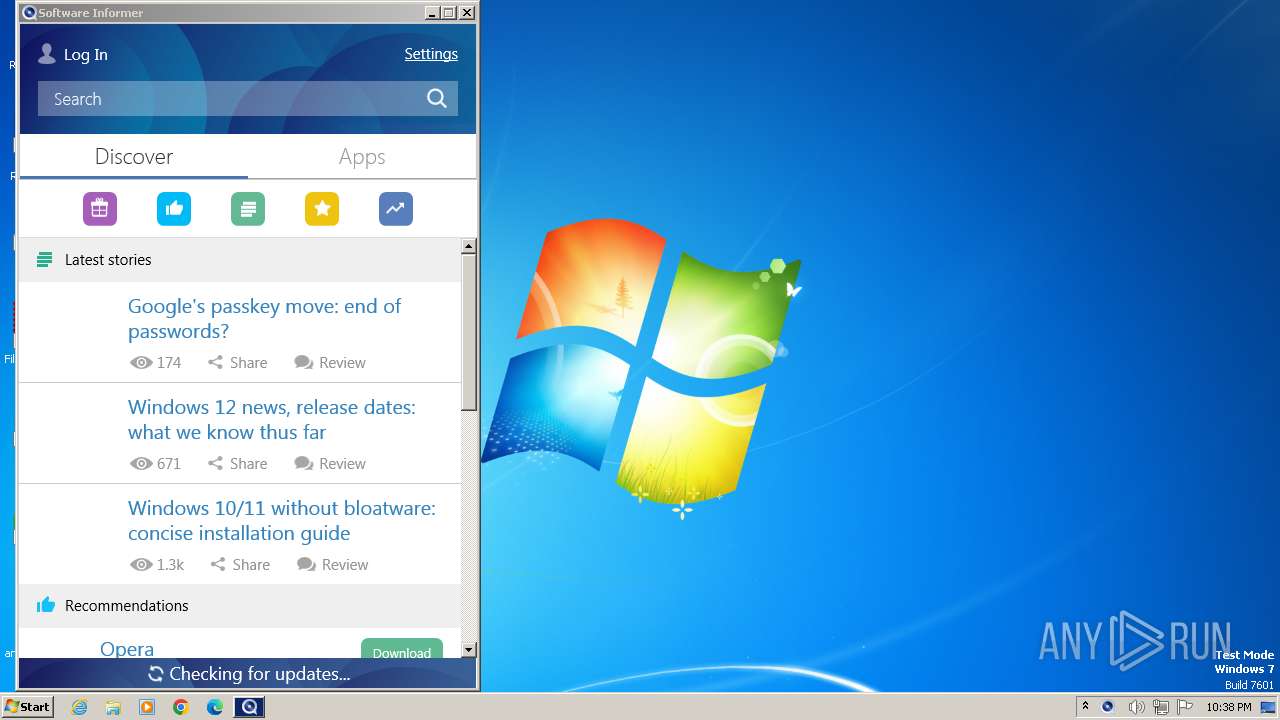This screenshot has width=1280, height=720.
Task: Review the Windows 12 news story
Action: point(330,463)
